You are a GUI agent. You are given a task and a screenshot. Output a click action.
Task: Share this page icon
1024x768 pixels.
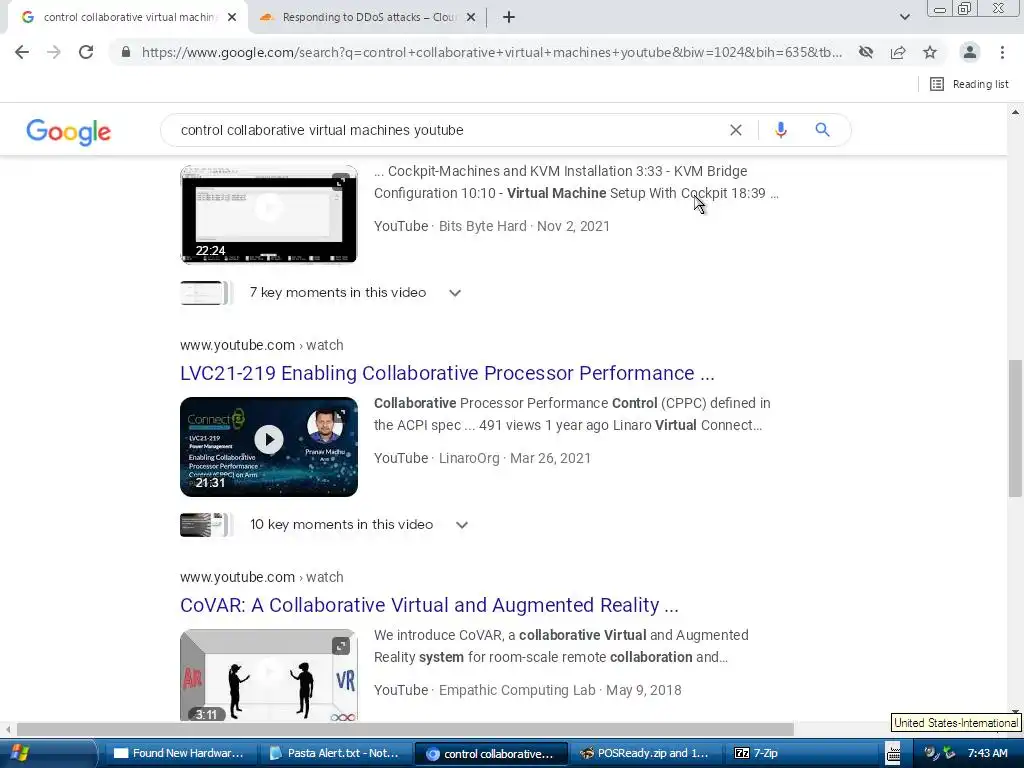click(898, 52)
